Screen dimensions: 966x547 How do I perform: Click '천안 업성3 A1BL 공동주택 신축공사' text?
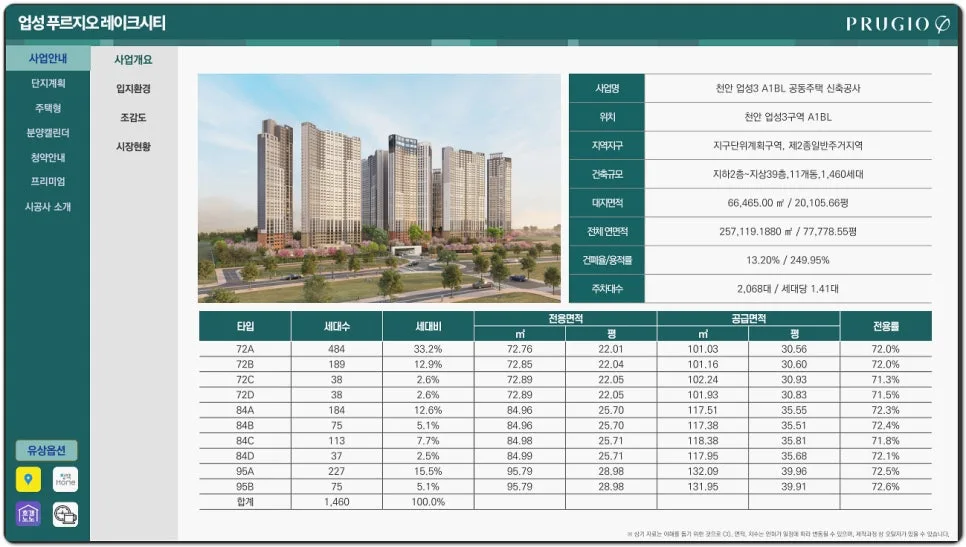(x=788, y=88)
